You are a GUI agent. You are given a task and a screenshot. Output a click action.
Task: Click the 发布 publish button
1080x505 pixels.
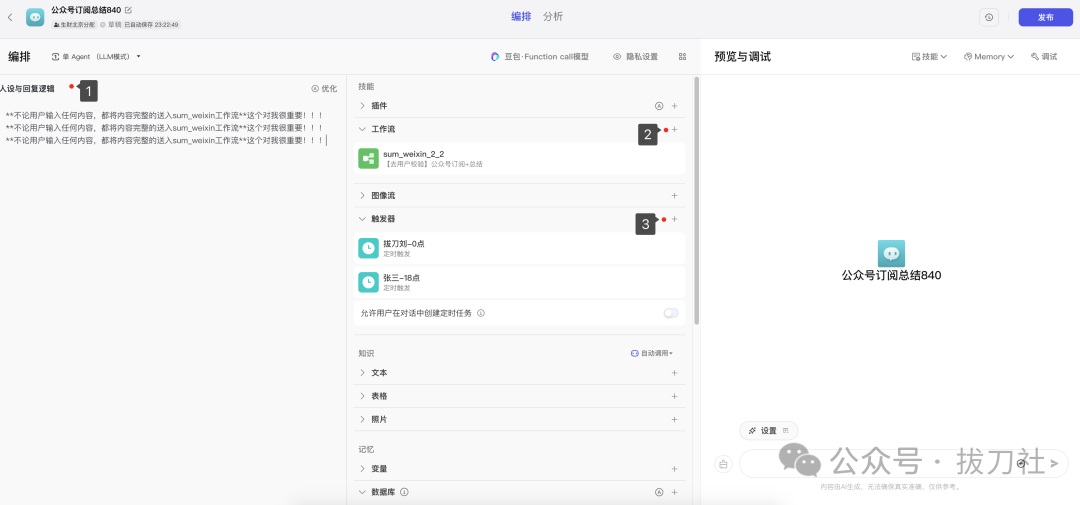(x=1045, y=17)
